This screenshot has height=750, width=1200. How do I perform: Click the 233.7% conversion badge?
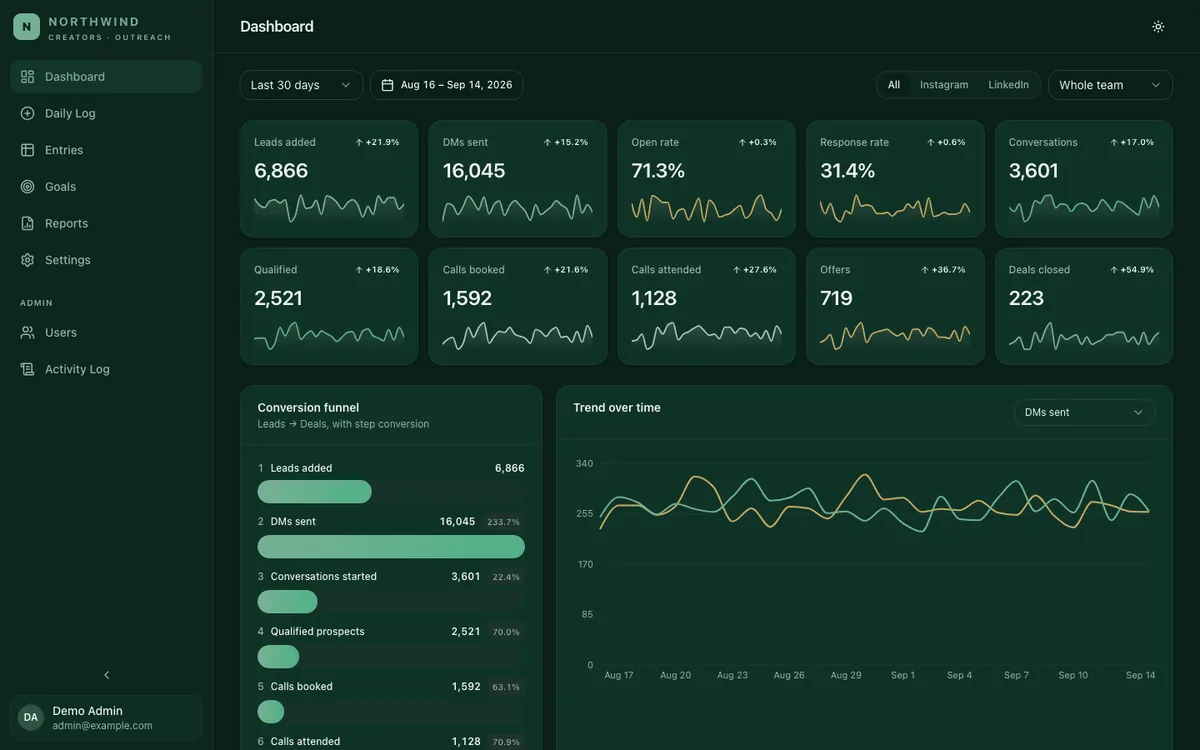tap(504, 522)
